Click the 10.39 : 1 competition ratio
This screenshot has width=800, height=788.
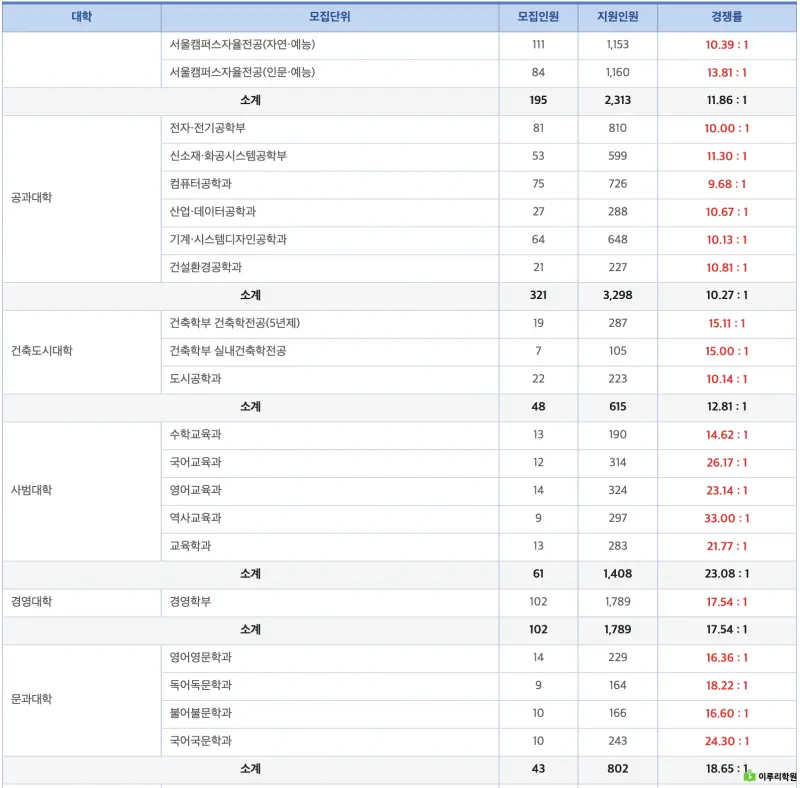click(727, 45)
